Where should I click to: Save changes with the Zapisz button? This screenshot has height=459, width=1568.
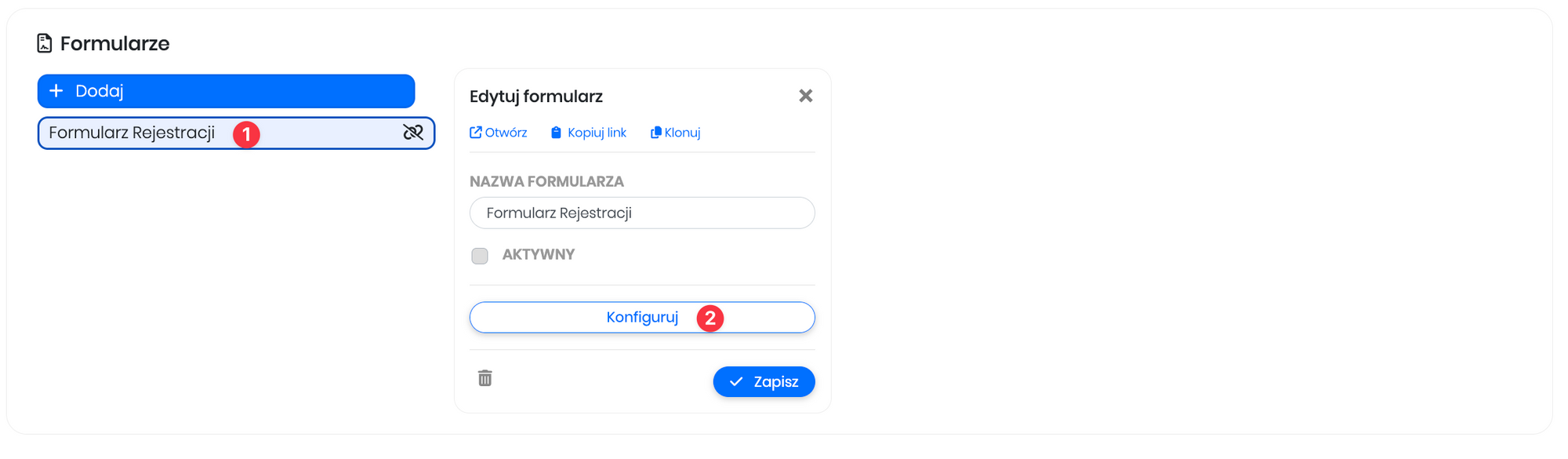point(764,382)
